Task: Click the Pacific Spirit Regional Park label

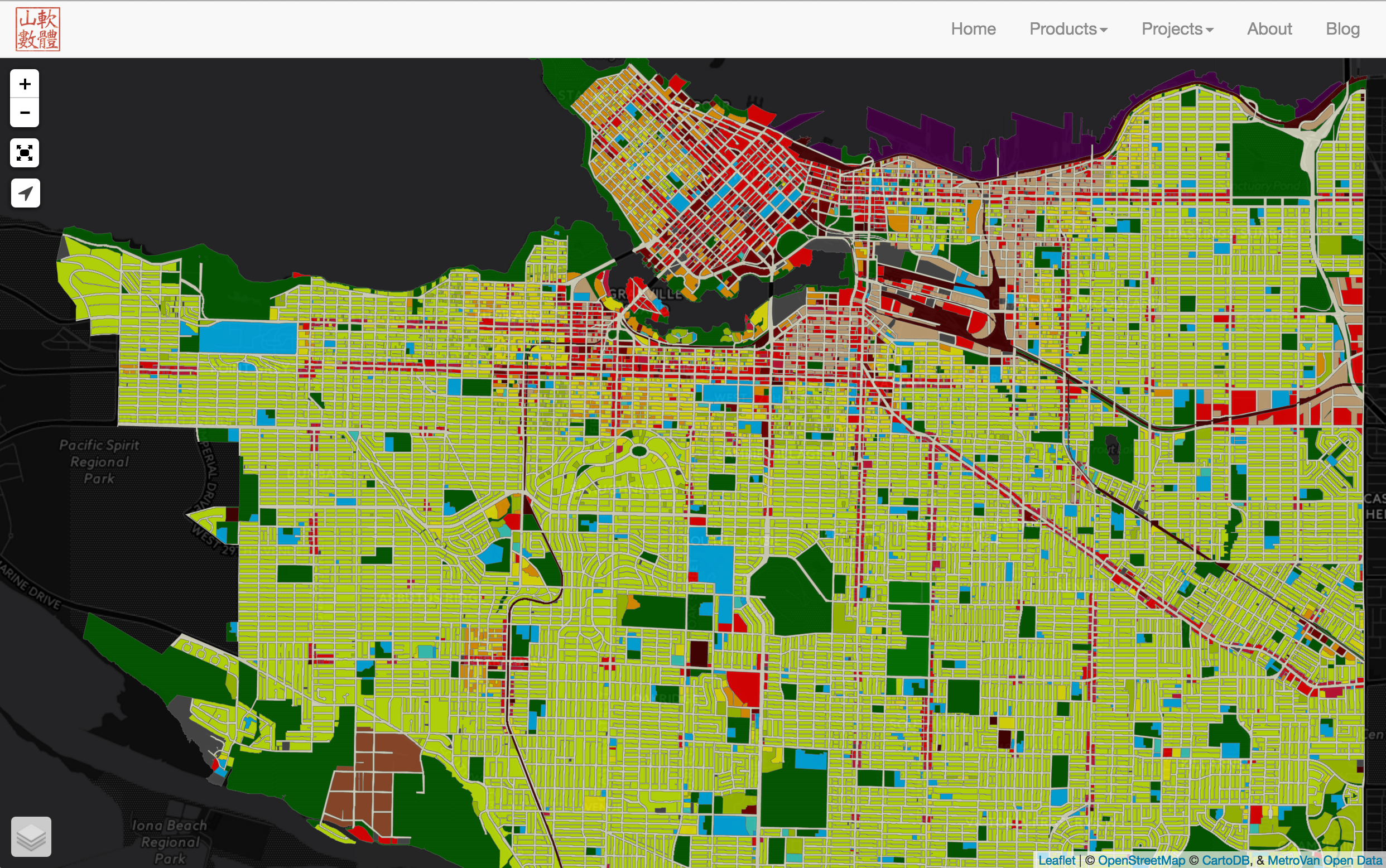Action: click(x=99, y=461)
